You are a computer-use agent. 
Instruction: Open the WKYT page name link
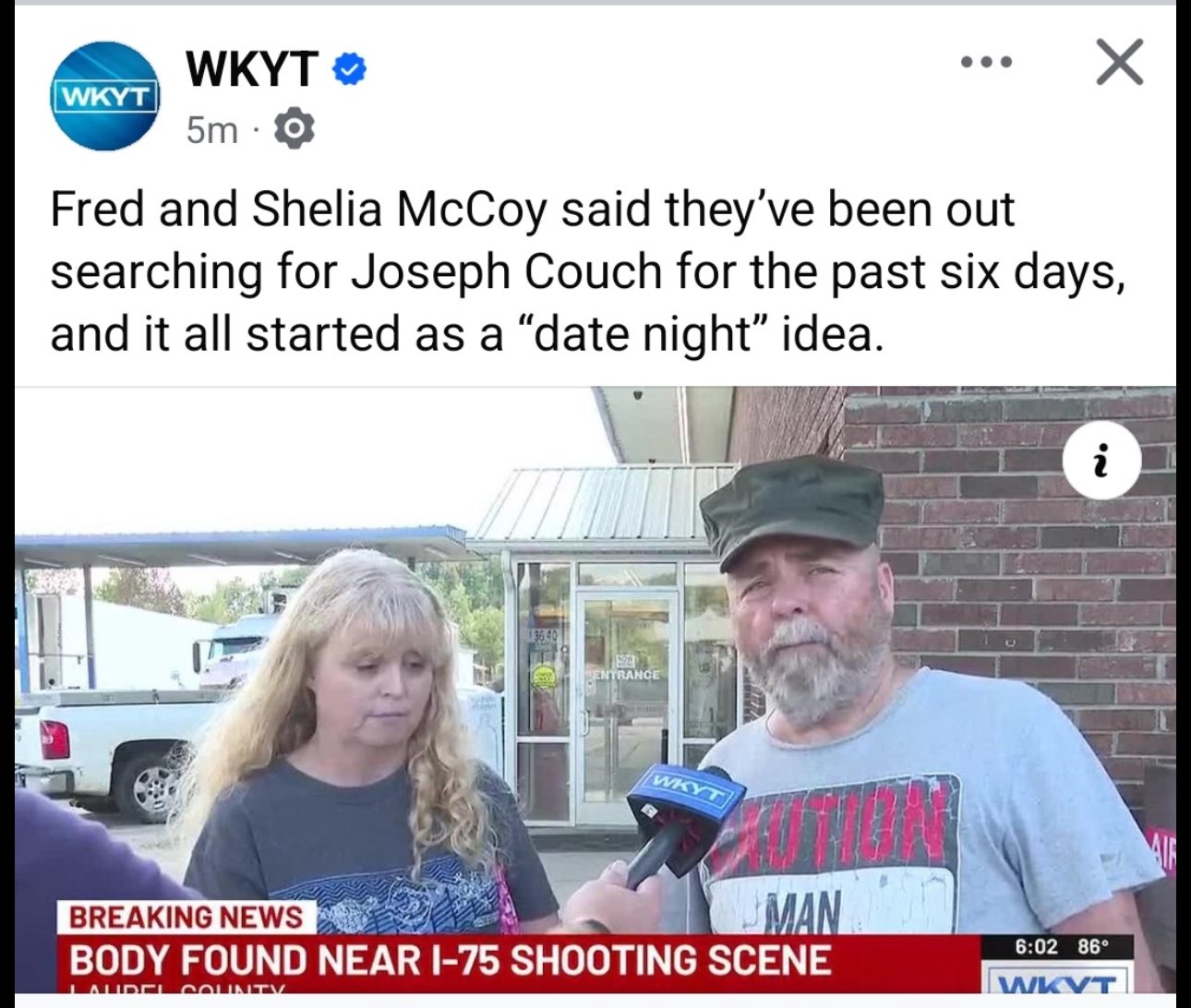pyautogui.click(x=251, y=68)
